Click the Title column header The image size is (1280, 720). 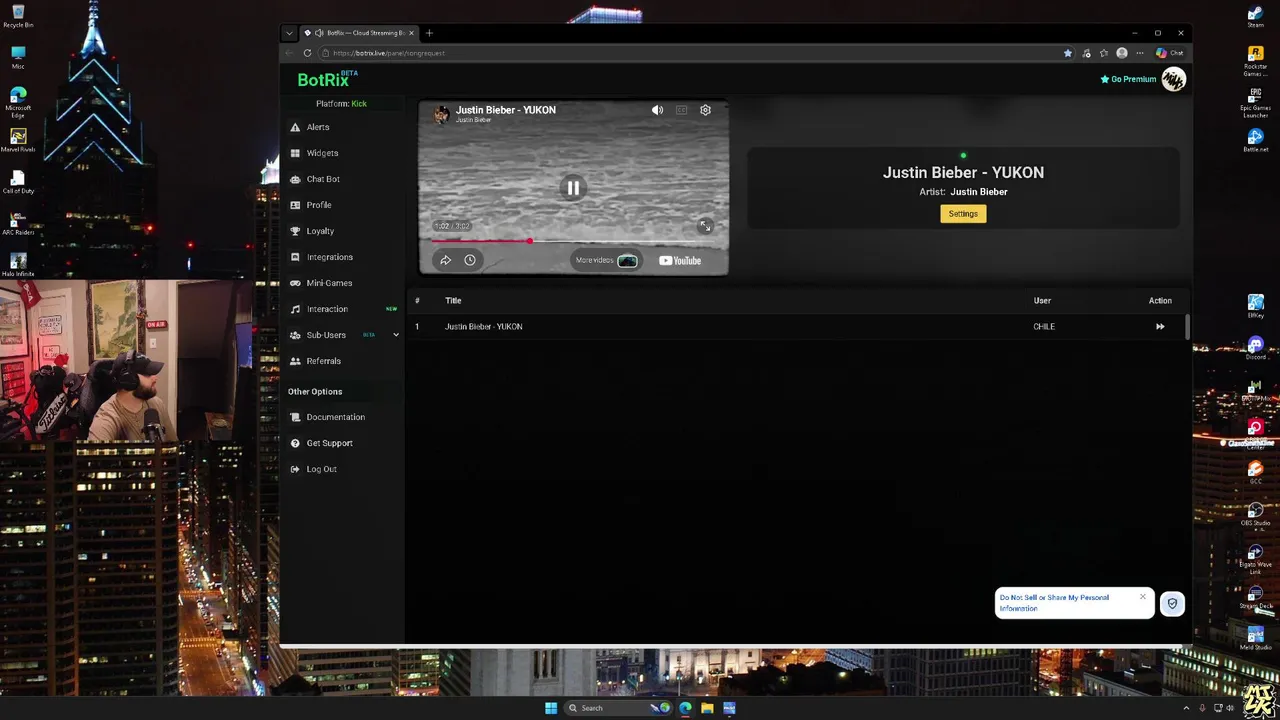[453, 300]
